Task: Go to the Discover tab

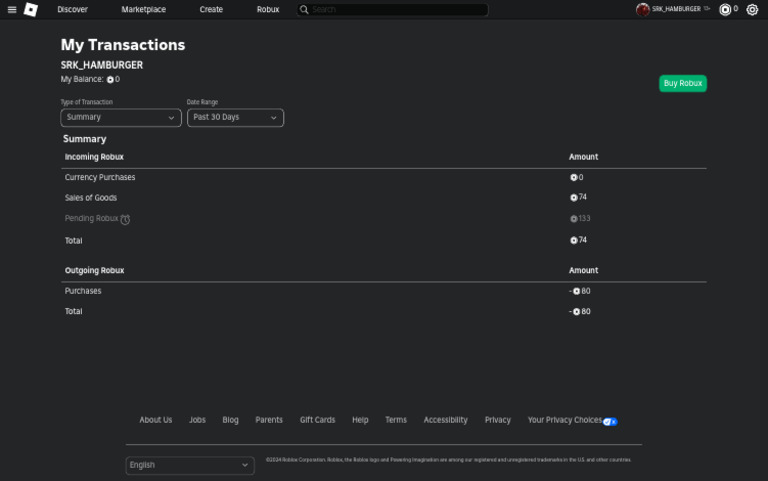Action: coord(72,9)
